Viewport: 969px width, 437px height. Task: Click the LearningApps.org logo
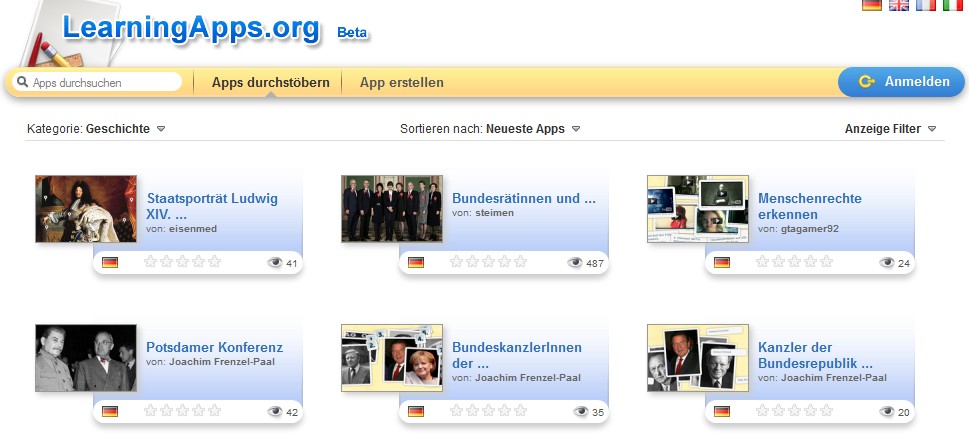[191, 28]
